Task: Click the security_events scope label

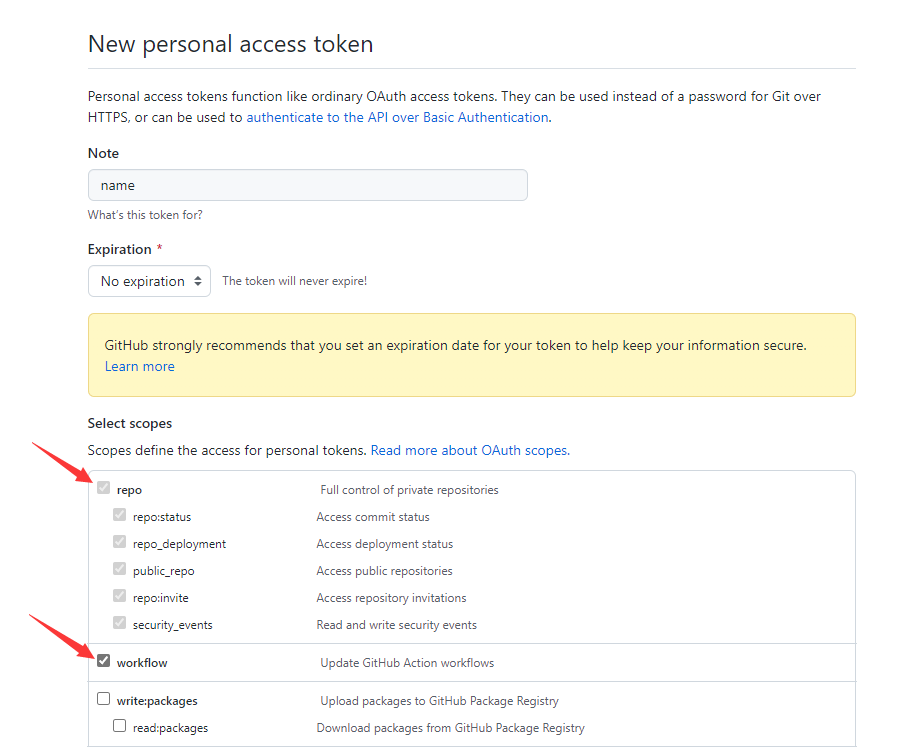Action: pyautogui.click(x=172, y=625)
